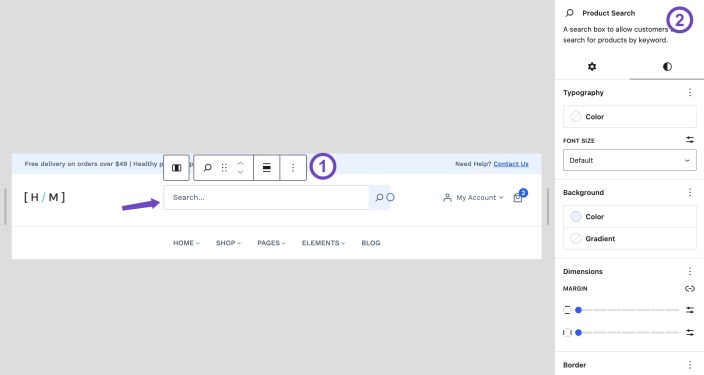Viewport: 704px width, 375px height.
Task: Switch to the Settings gear tab
Action: click(592, 66)
